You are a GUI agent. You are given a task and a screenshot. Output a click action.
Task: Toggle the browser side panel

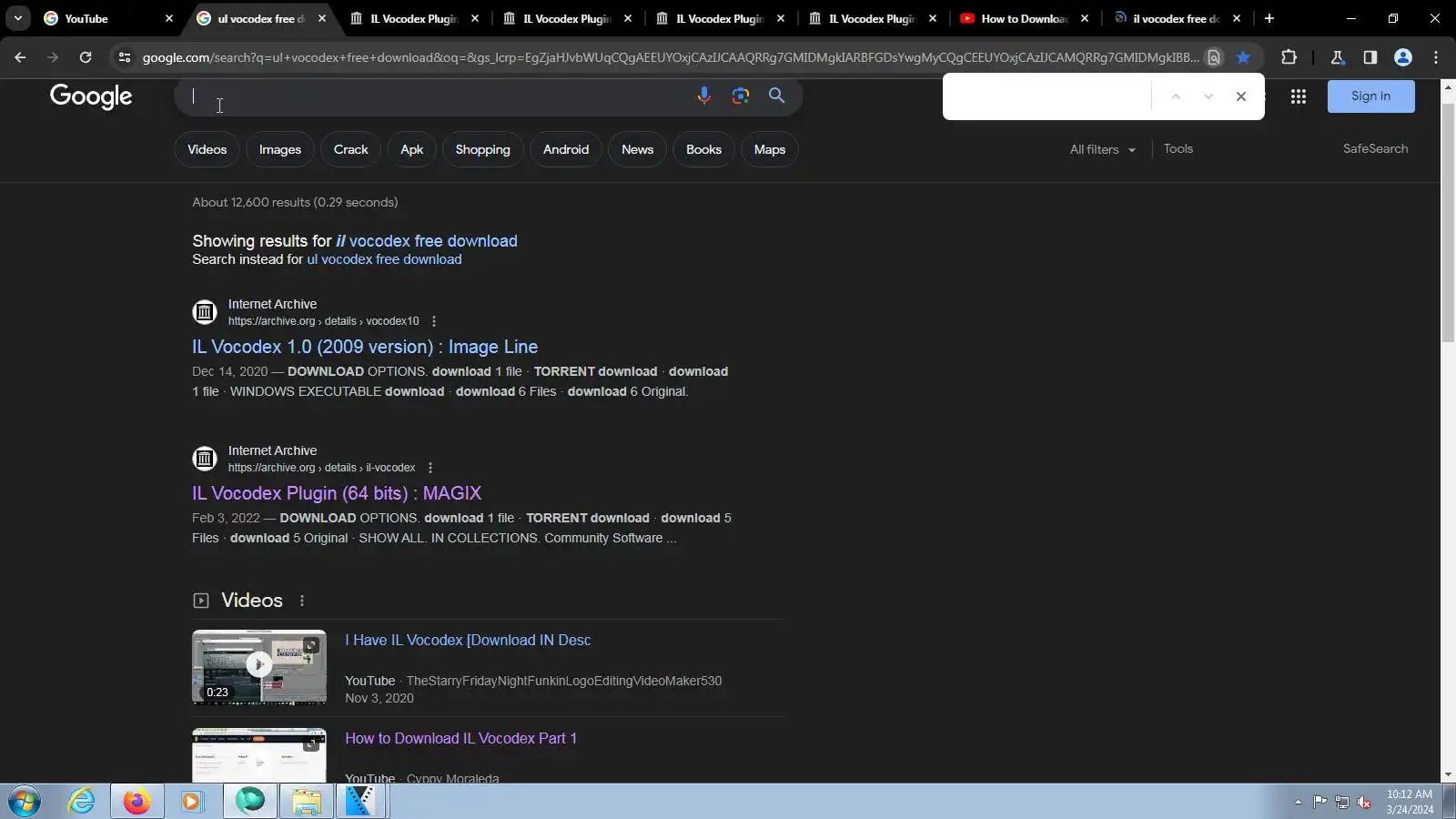pos(1370,57)
